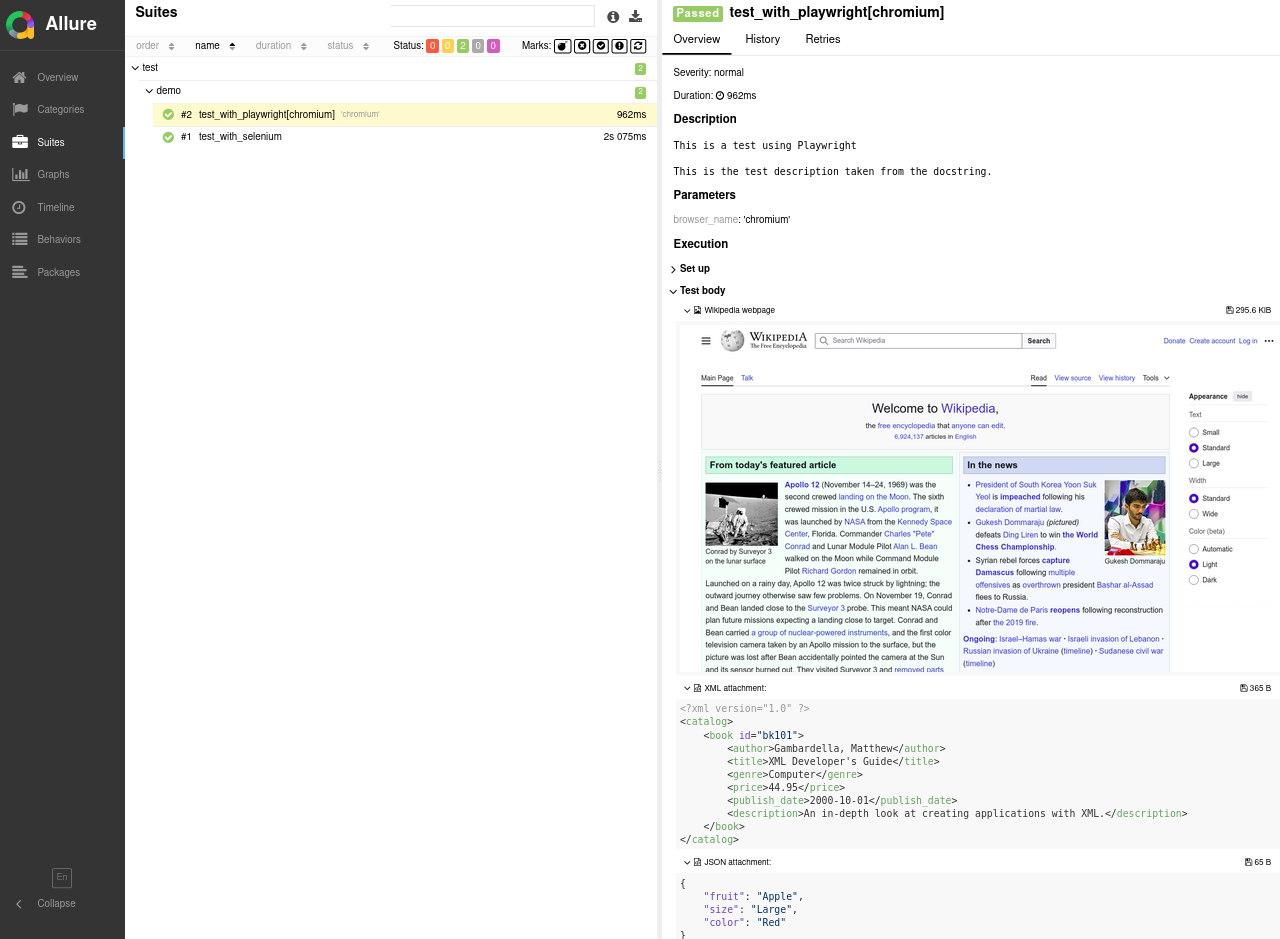Select the Wide width radio button
The height and width of the screenshot is (939, 1280).
[x=1193, y=513]
